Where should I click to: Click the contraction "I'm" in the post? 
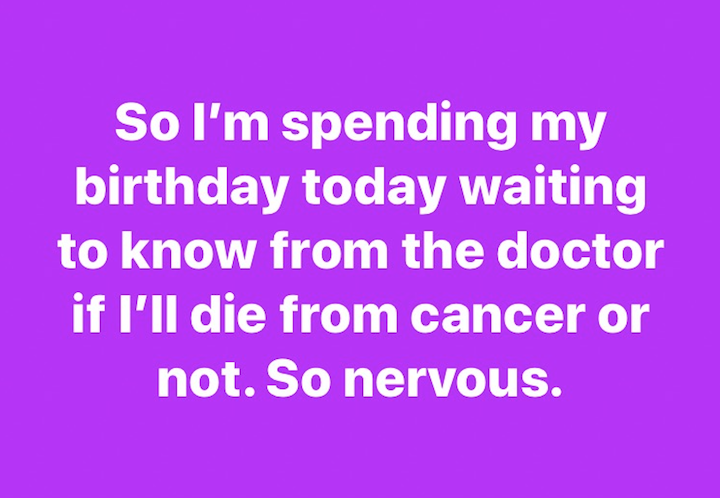point(231,124)
